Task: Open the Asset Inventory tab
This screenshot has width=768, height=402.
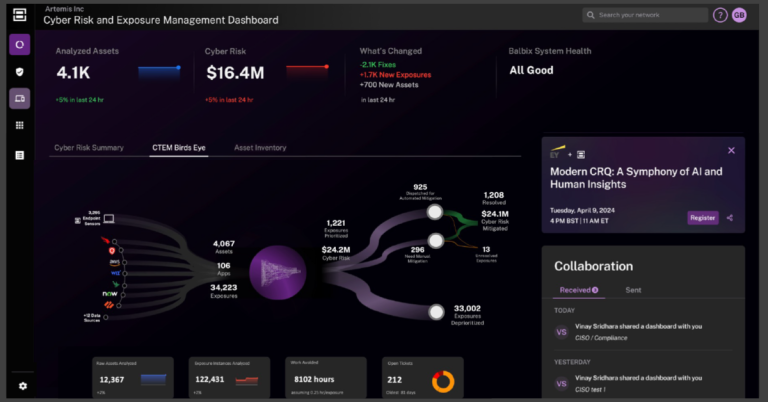Action: (x=260, y=148)
